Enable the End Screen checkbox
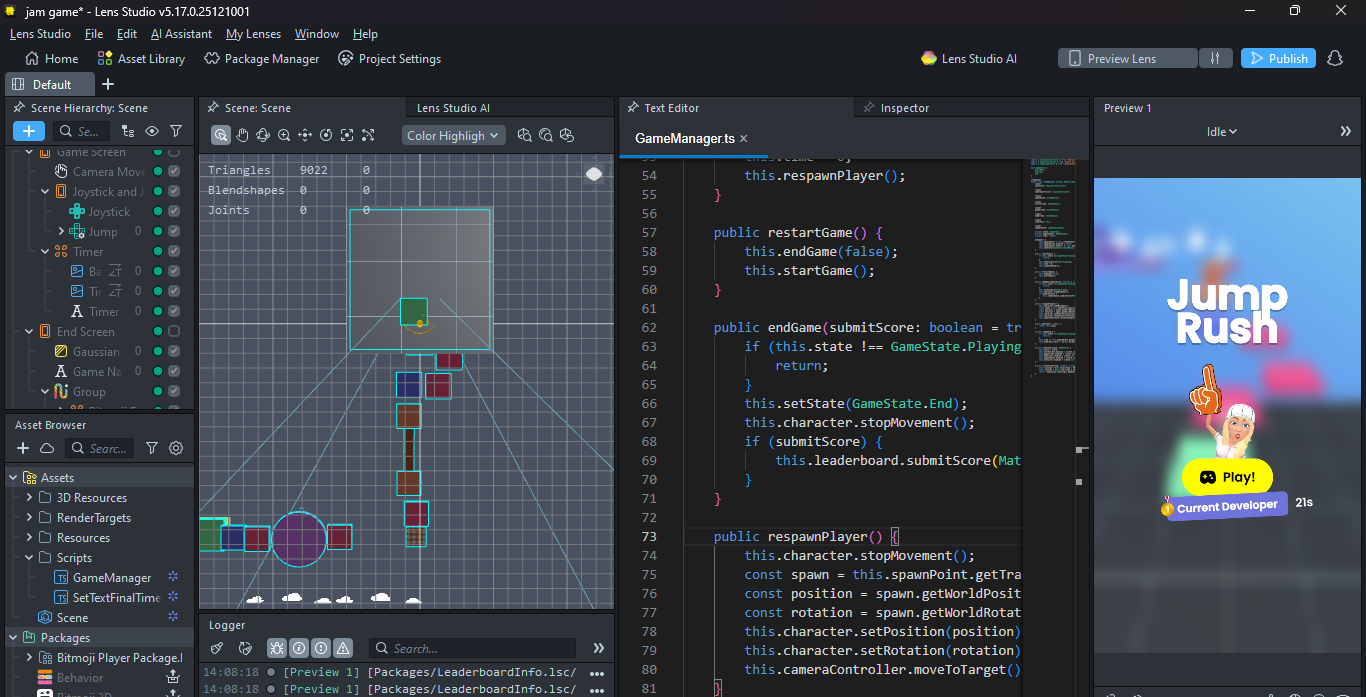Viewport: 1366px width, 697px height. point(174,332)
